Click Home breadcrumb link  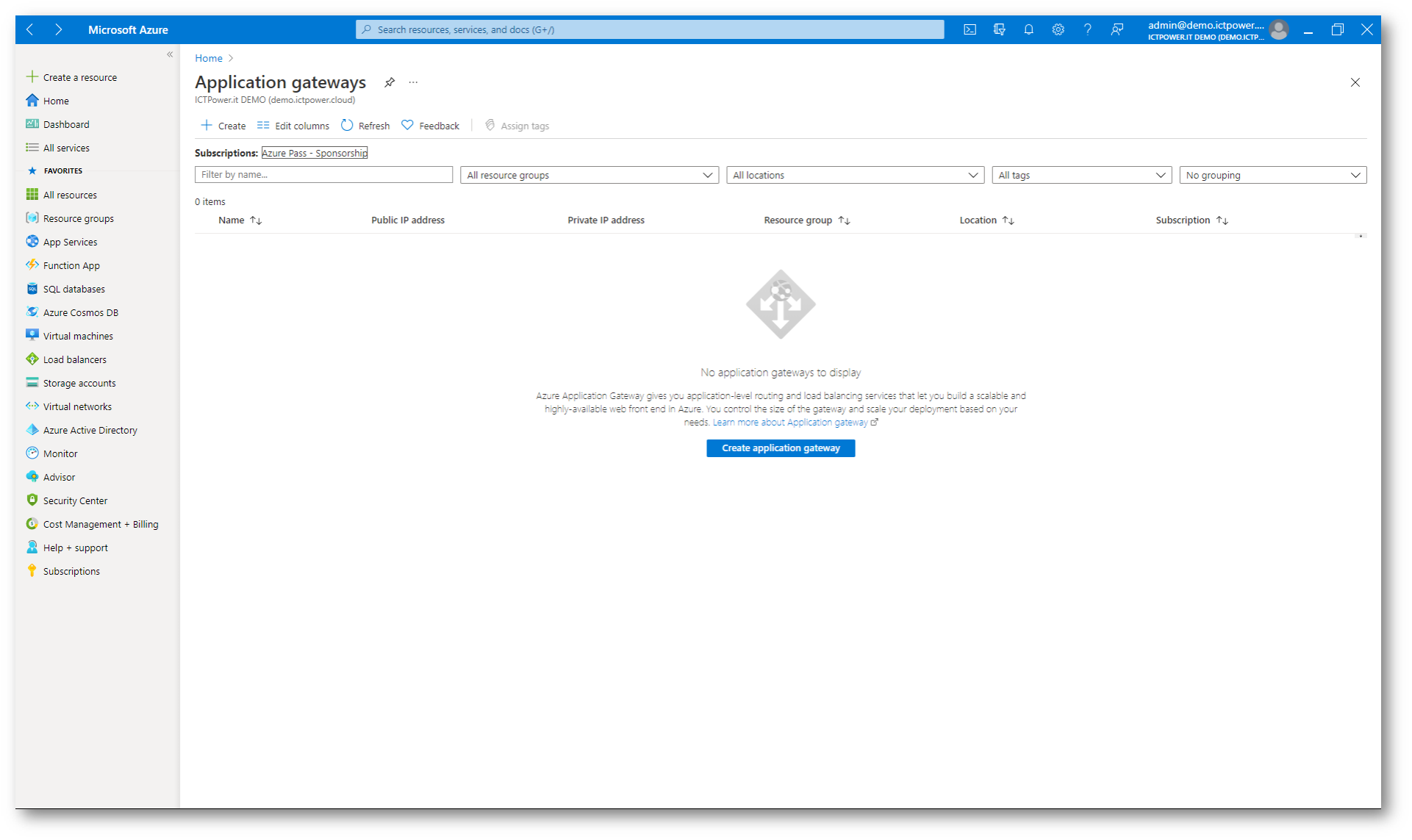pyautogui.click(x=209, y=58)
